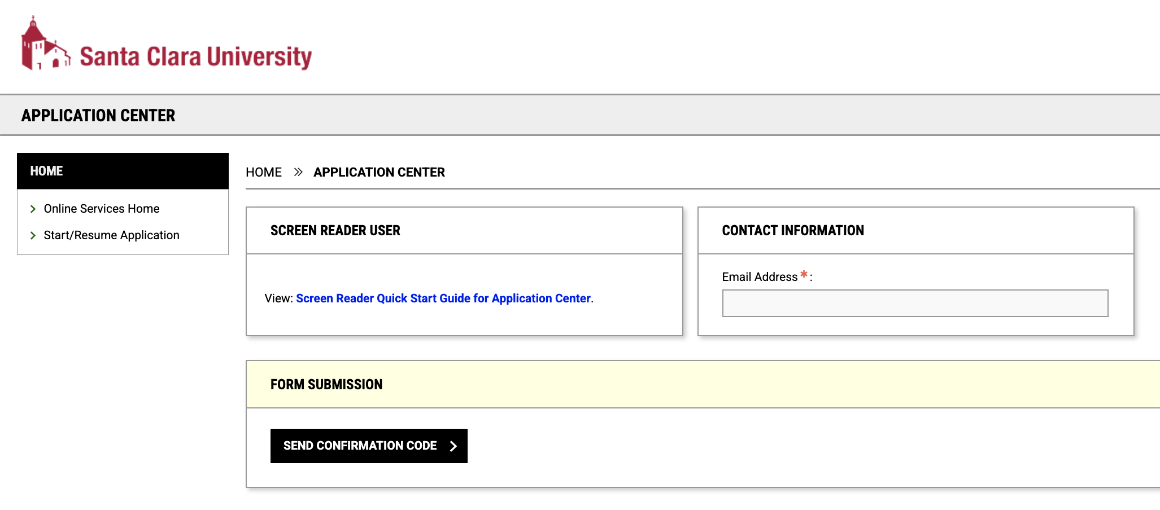
Task: Click the SCREEN READER USER heading
Action: coord(335,230)
